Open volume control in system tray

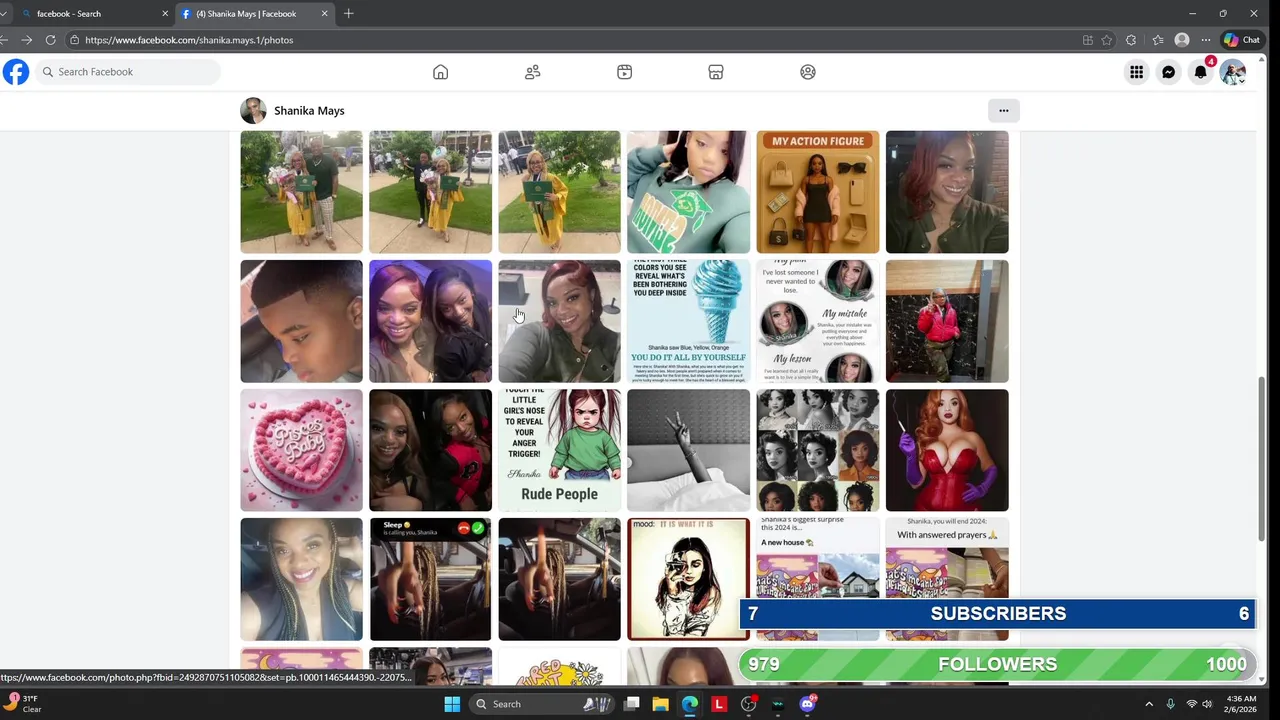pos(1207,704)
